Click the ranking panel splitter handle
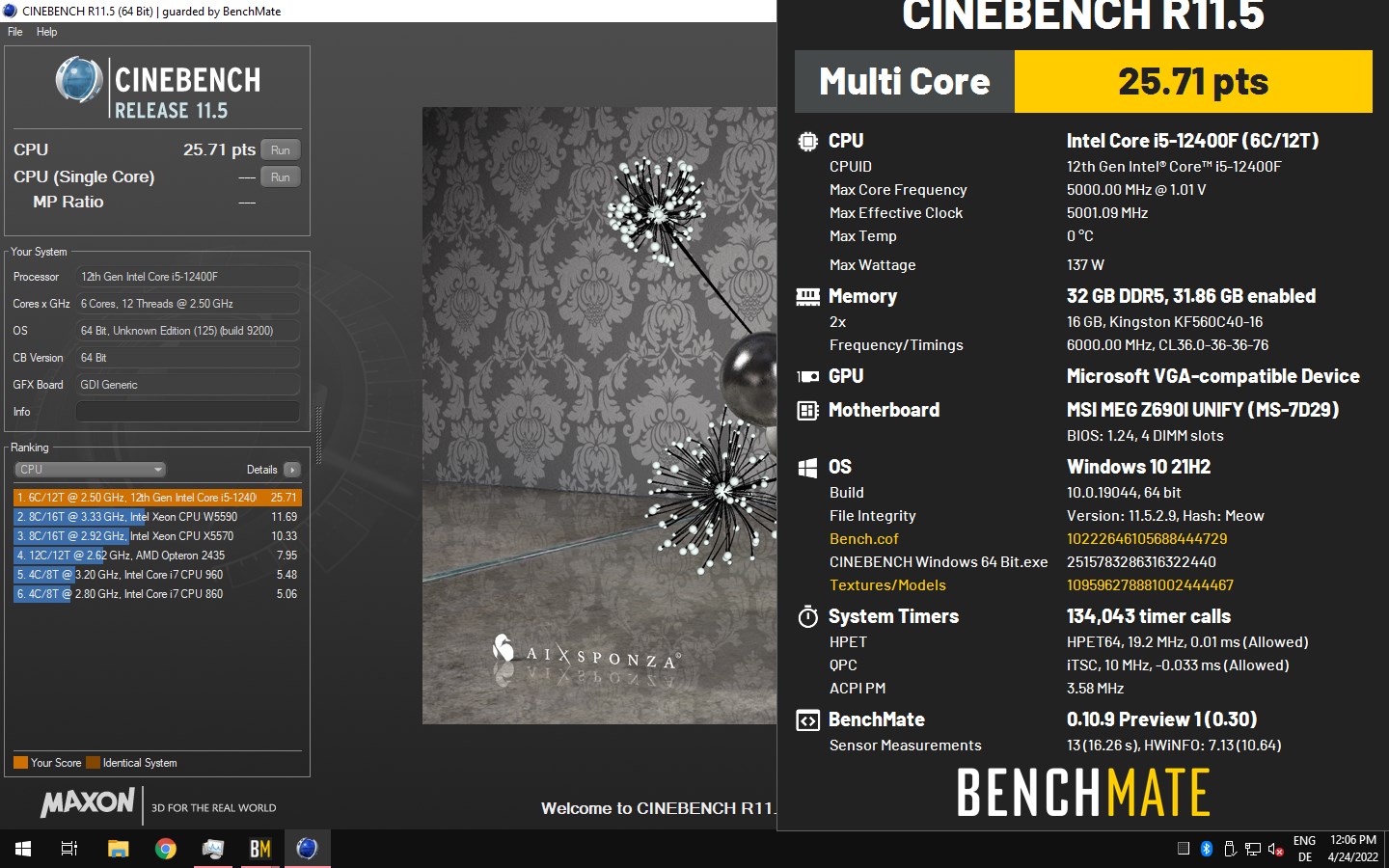Screen dimensions: 1389x868 click(318, 434)
